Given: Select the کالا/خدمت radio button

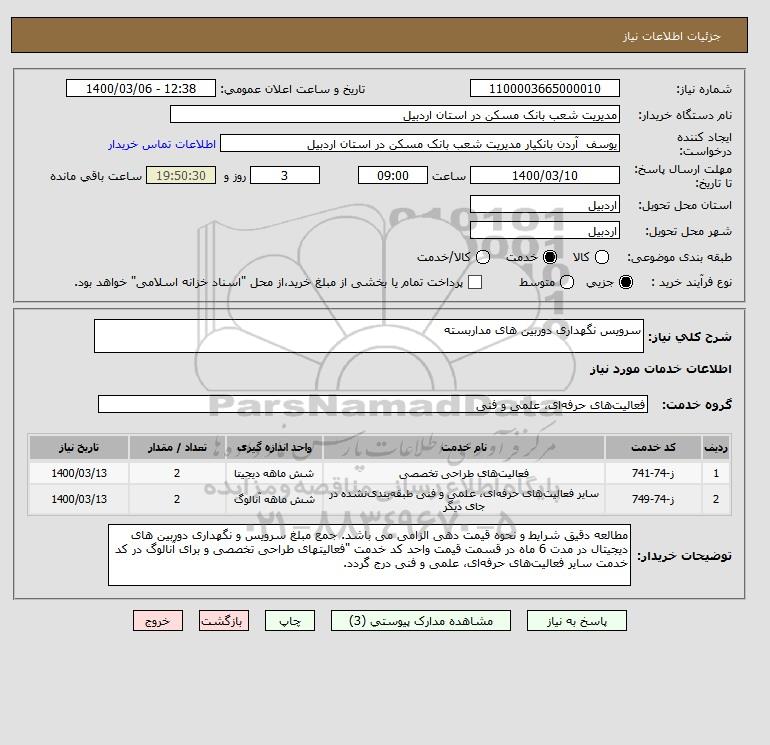Looking at the screenshot, I should tap(483, 257).
